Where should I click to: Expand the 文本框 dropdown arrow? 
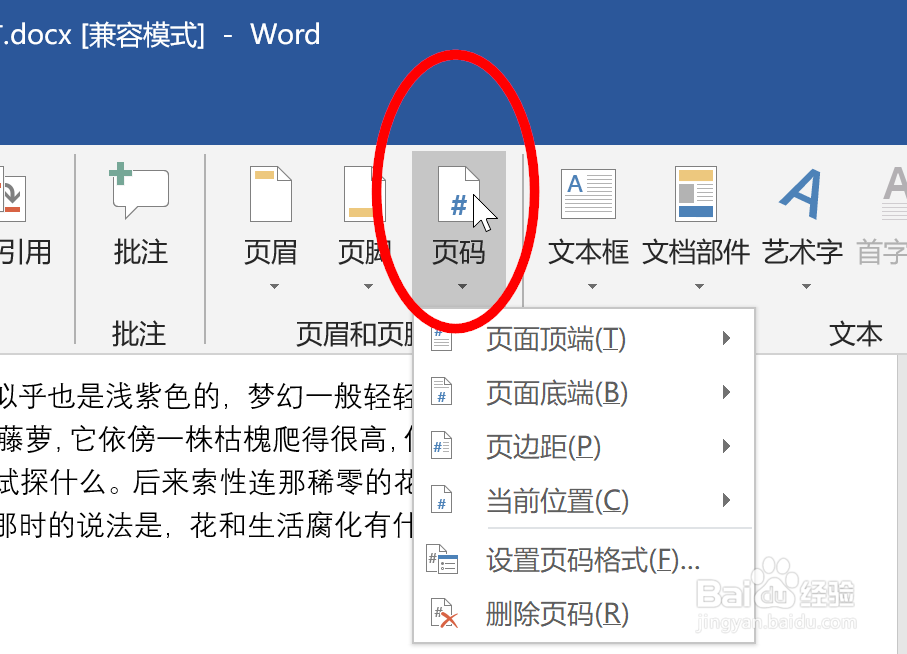592,286
